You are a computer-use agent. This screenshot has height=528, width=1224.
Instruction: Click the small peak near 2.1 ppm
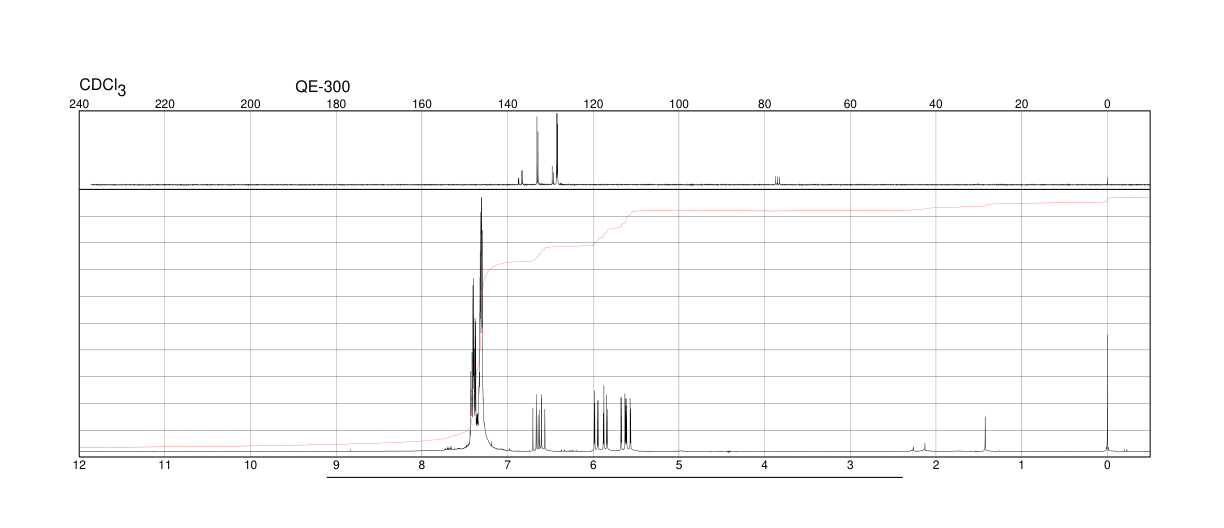pyautogui.click(x=925, y=447)
